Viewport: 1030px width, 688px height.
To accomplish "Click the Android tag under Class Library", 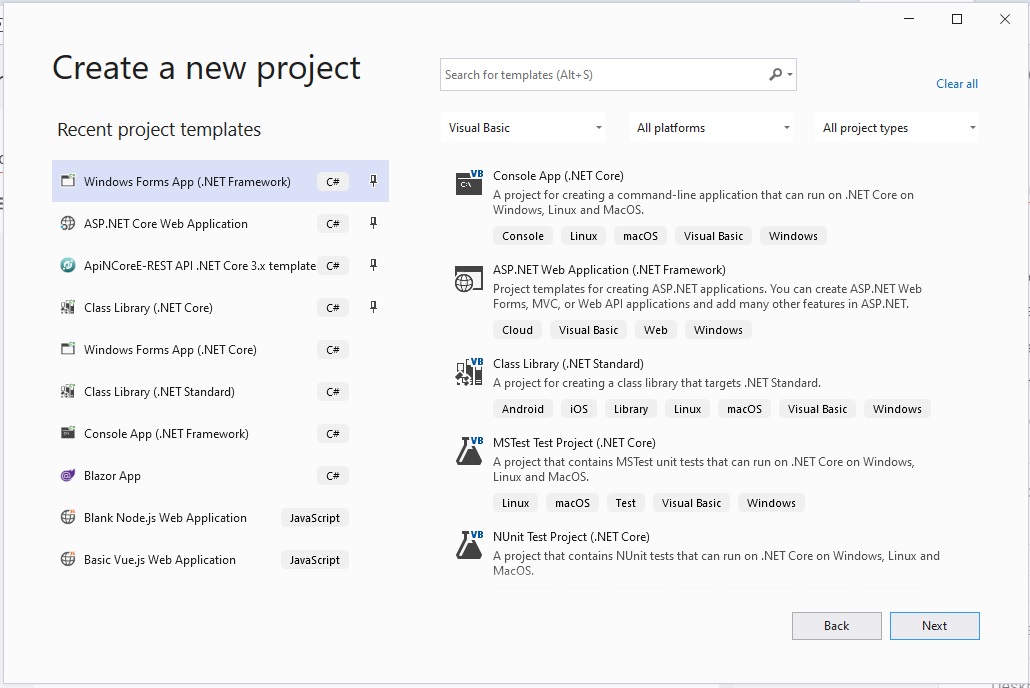I will pyautogui.click(x=522, y=409).
